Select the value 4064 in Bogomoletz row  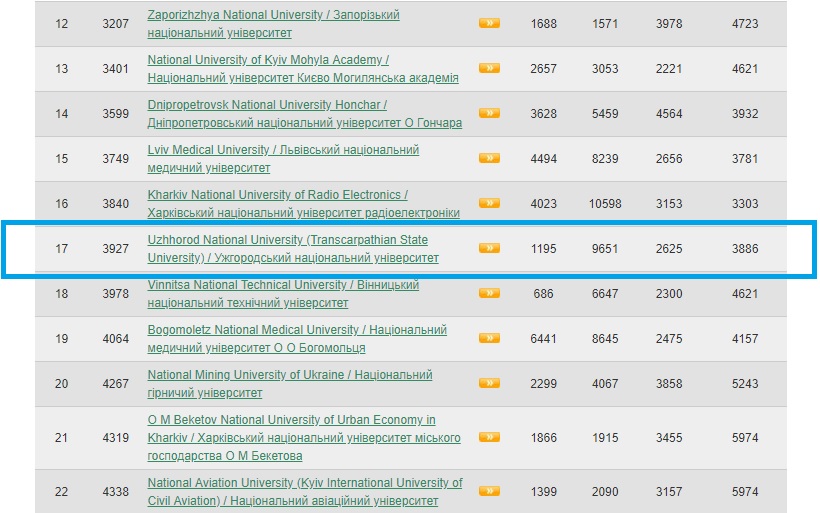pos(116,339)
